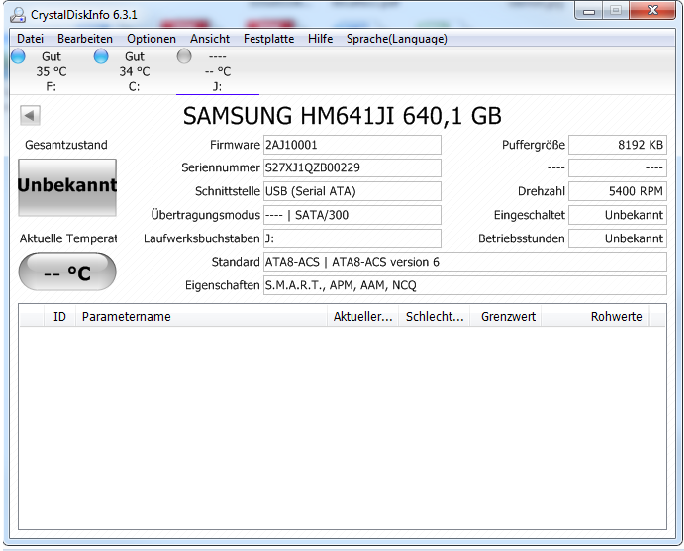Open the Sprache(Language) menu
684x551 pixels.
pyautogui.click(x=397, y=39)
